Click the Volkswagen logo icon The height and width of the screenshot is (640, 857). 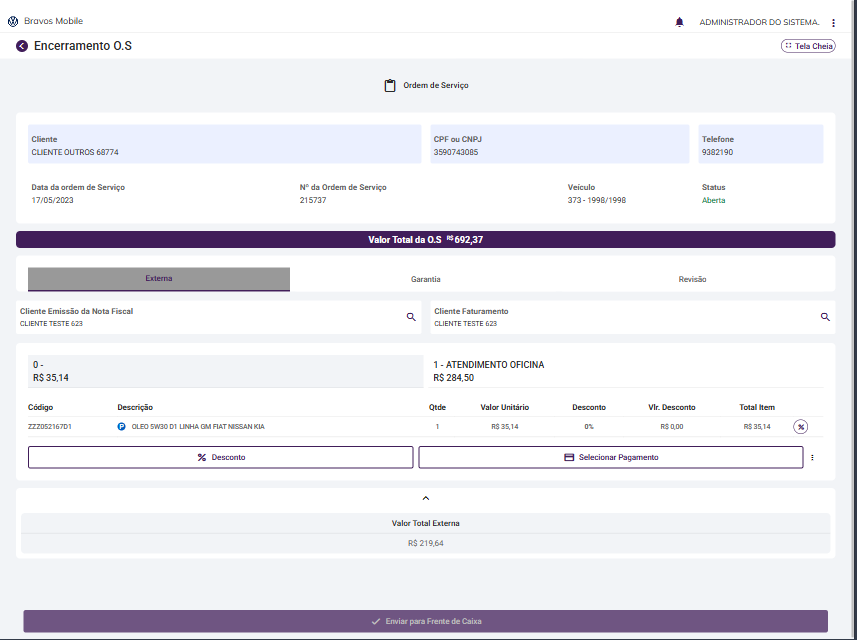click(x=13, y=21)
